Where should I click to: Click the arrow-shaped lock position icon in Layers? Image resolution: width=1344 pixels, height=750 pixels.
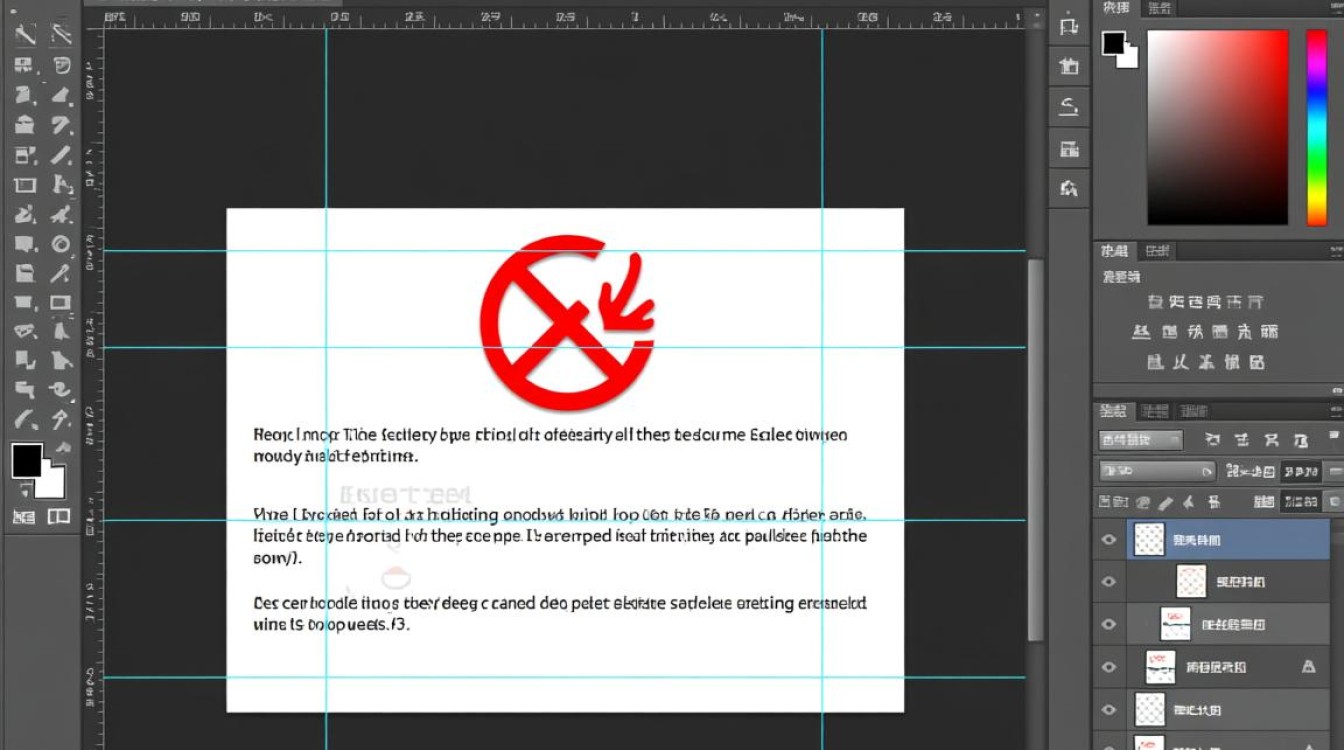point(1189,502)
